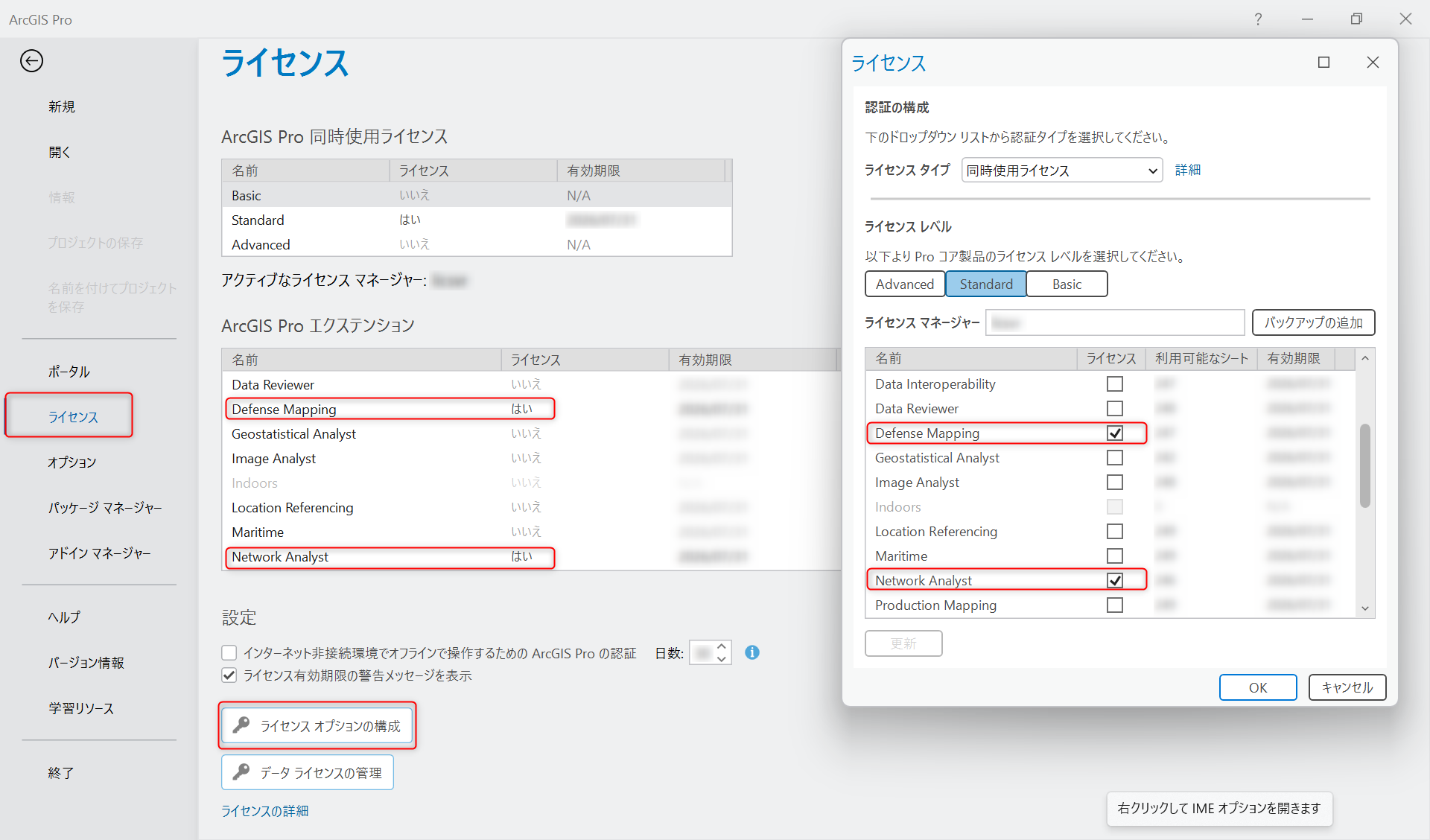Image resolution: width=1430 pixels, height=840 pixels.
Task: Click the ライセンス マネージャー input field
Action: tap(1114, 322)
